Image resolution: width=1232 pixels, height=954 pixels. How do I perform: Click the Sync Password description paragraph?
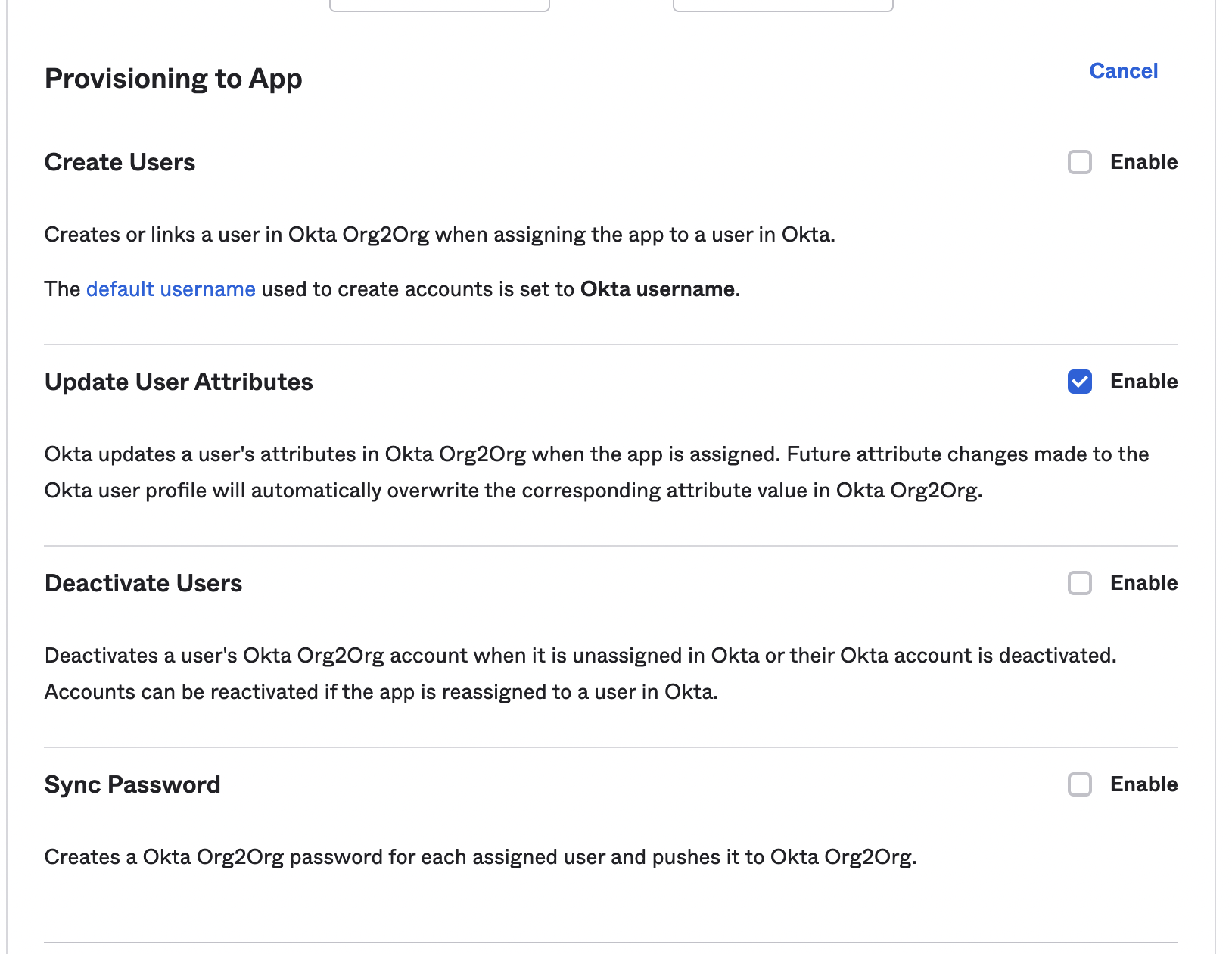[481, 857]
